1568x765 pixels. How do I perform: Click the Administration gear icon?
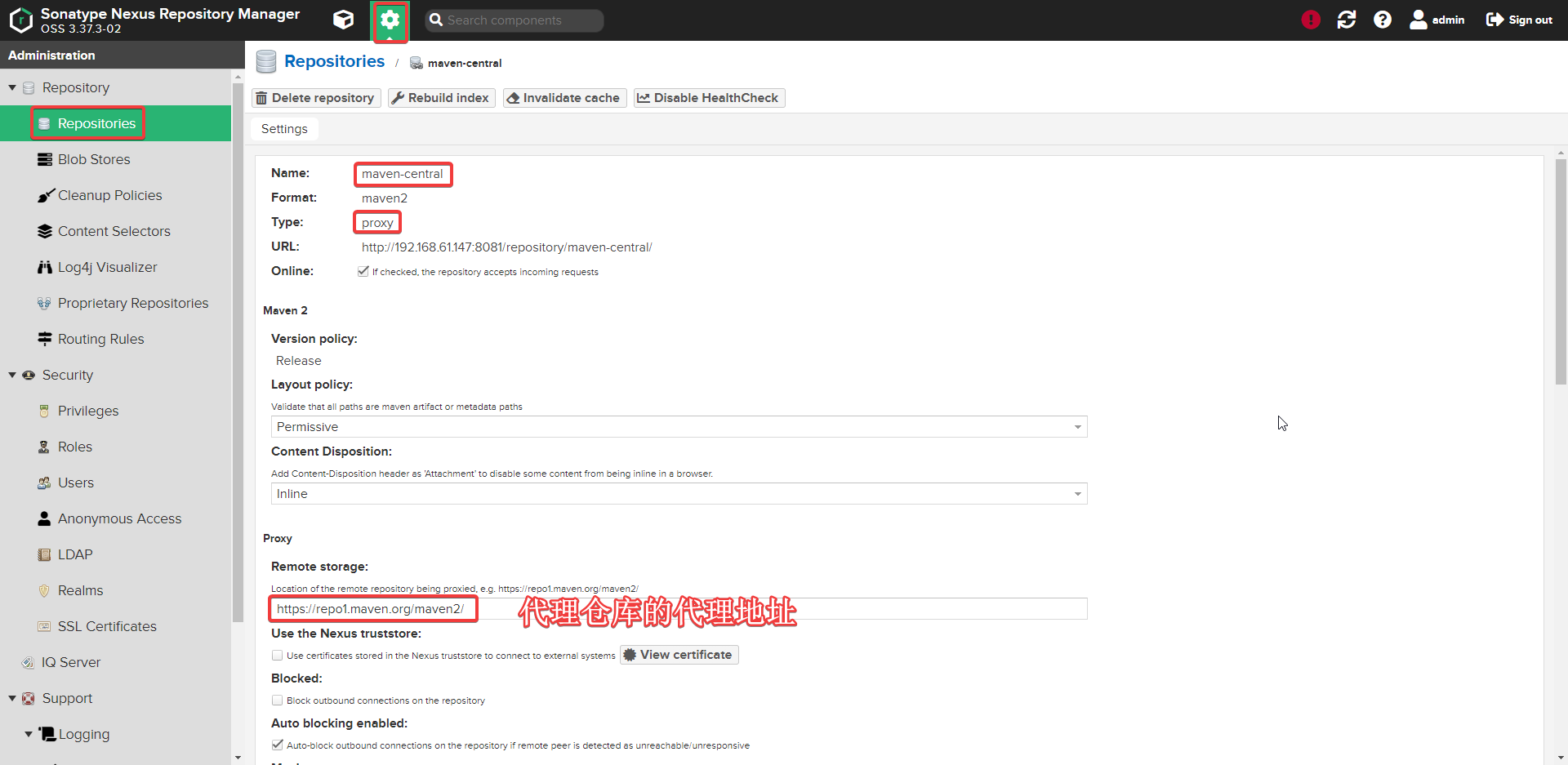click(x=390, y=20)
